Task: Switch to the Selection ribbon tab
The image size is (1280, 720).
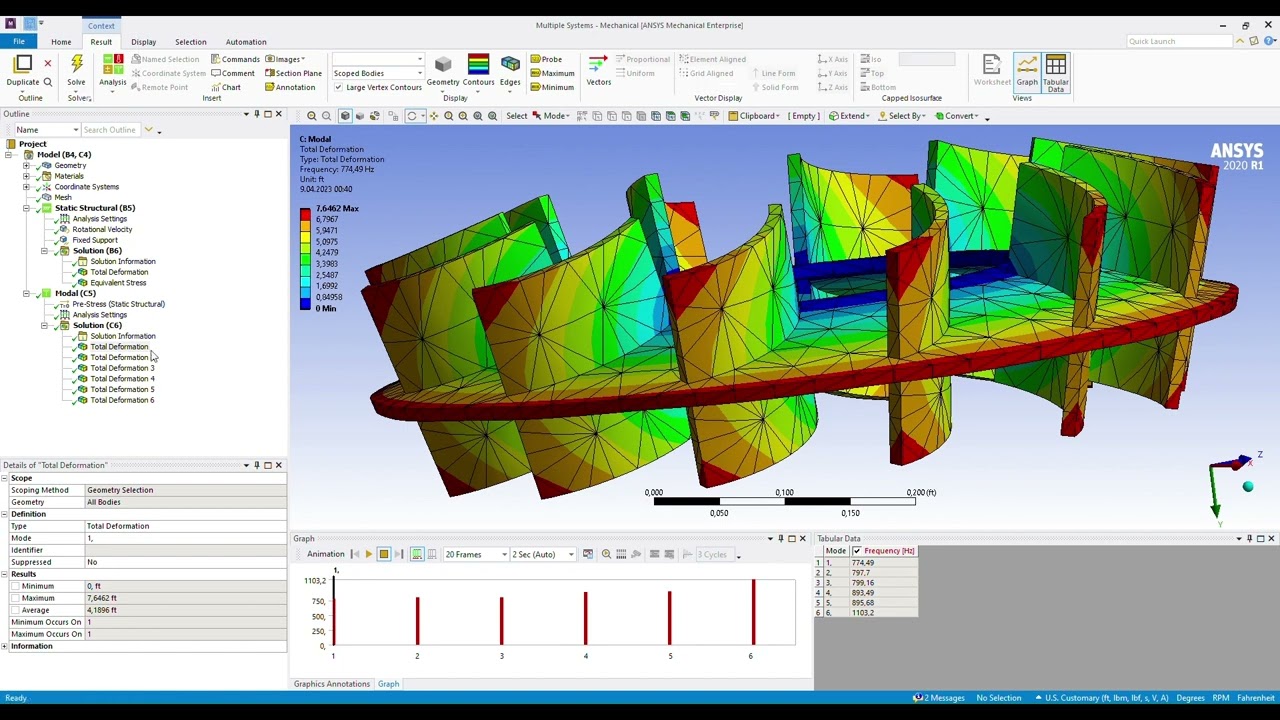Action: [190, 42]
